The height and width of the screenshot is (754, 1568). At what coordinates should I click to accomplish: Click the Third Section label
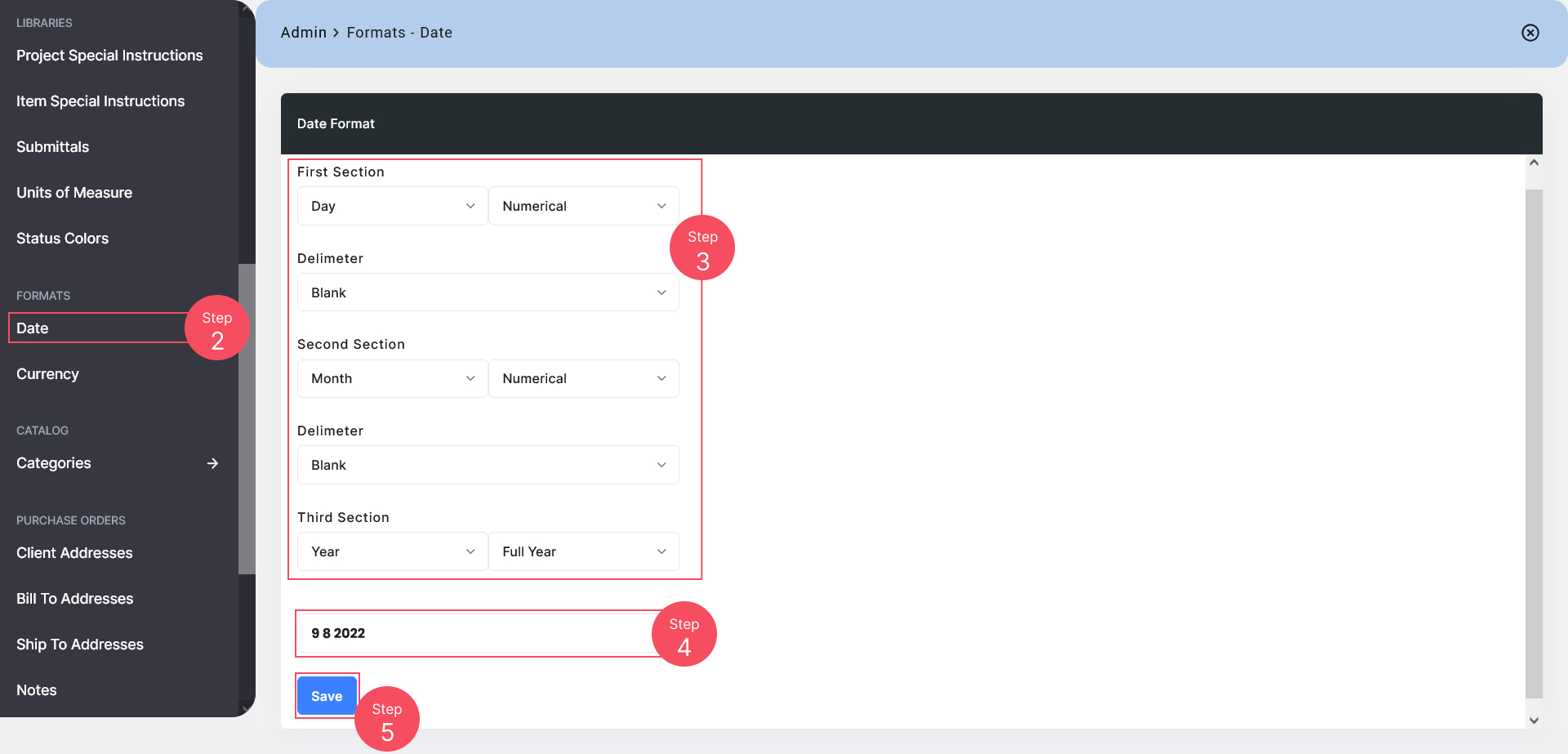point(343,517)
